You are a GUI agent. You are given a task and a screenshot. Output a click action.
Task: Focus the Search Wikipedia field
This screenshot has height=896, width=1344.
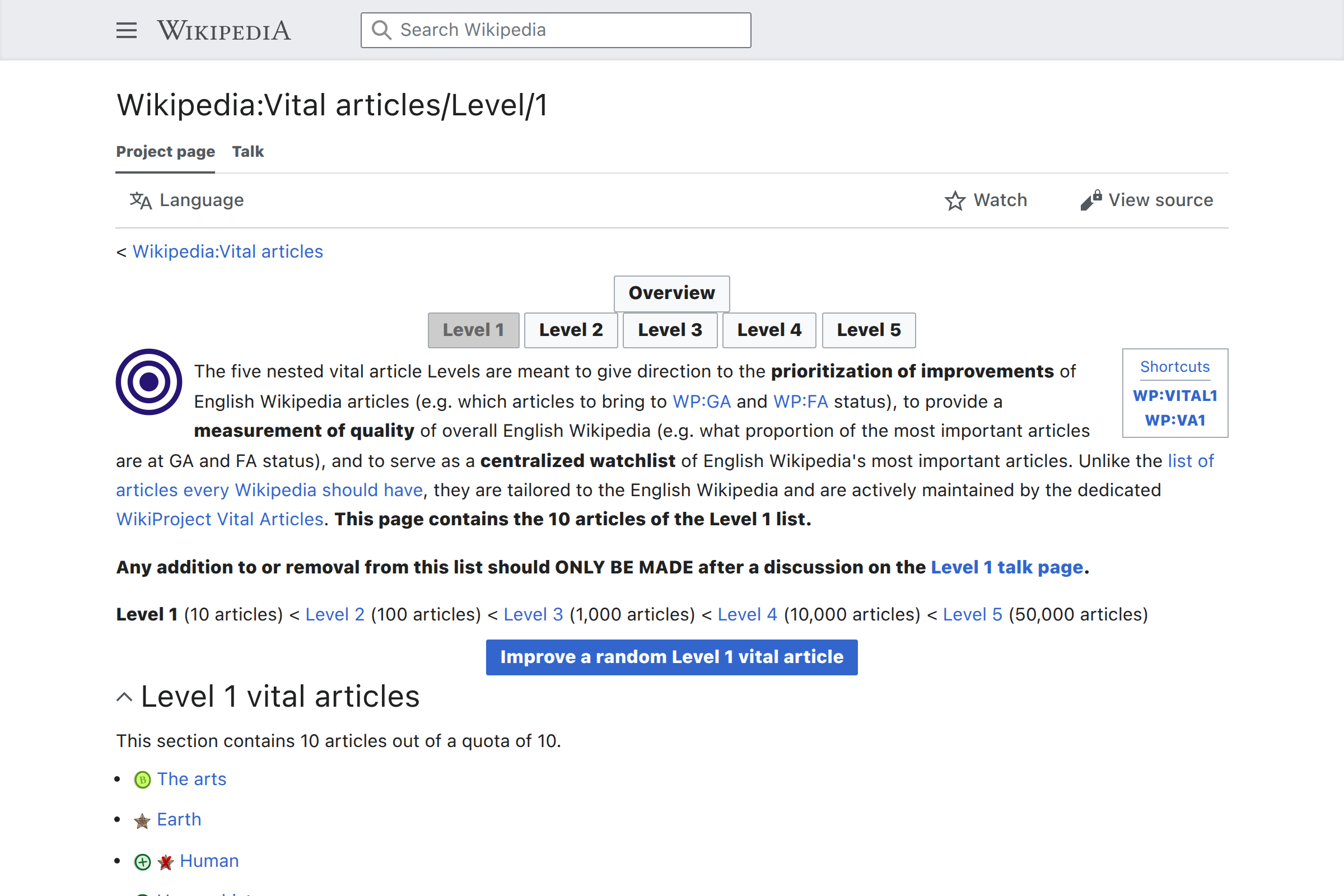556,30
